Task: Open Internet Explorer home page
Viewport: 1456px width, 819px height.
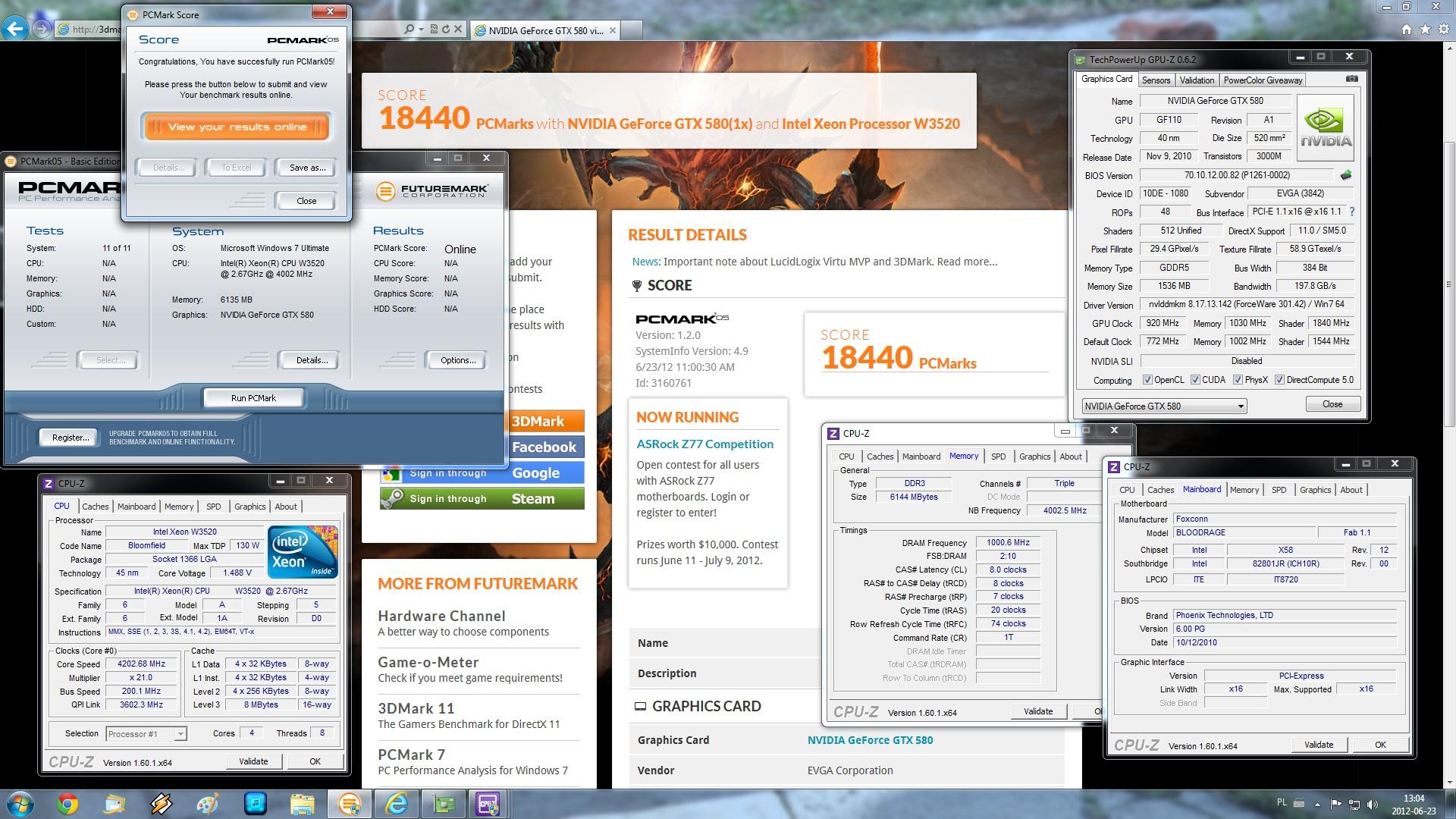Action: (1407, 30)
